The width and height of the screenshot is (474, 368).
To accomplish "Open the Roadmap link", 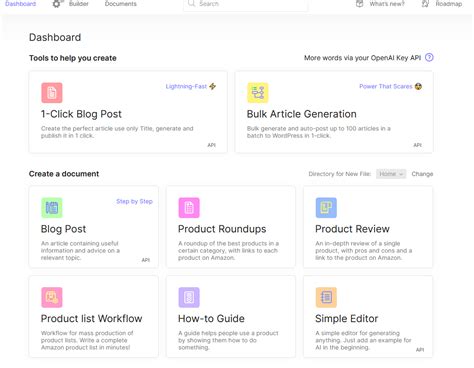I will tap(449, 4).
